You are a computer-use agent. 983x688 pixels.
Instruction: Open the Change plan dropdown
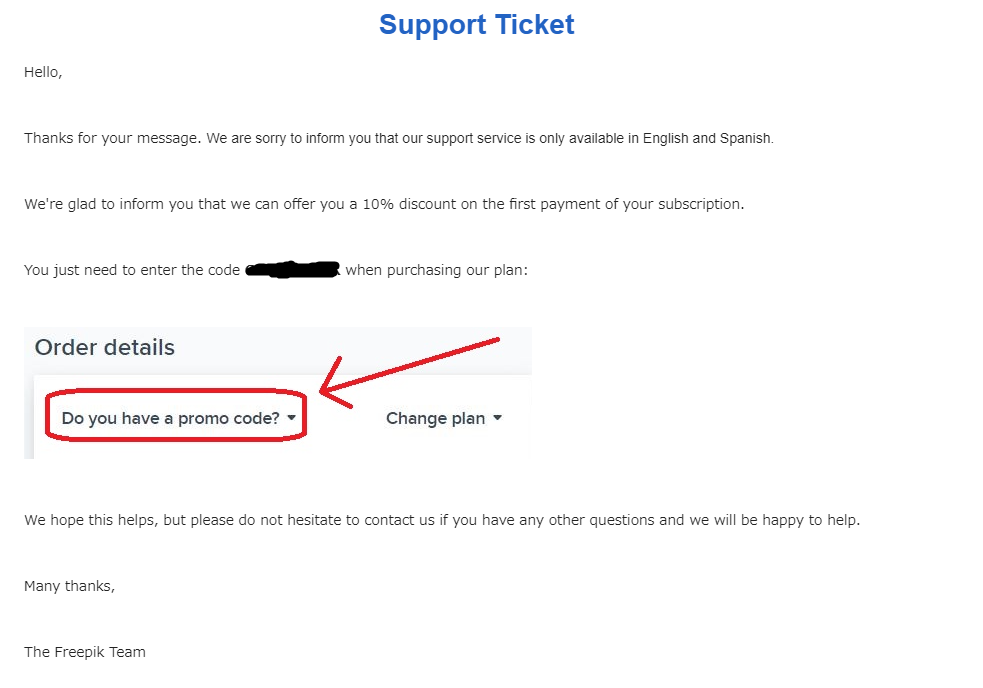pyautogui.click(x=444, y=418)
